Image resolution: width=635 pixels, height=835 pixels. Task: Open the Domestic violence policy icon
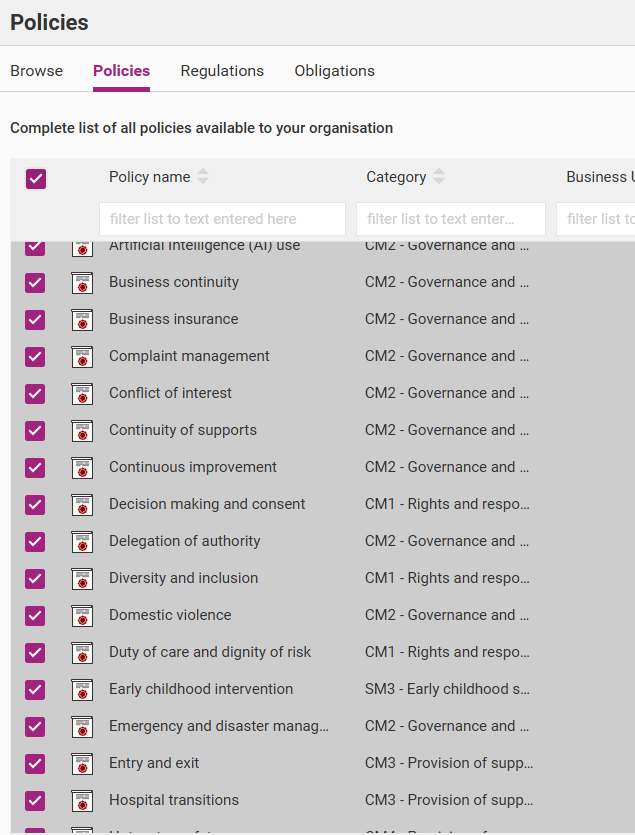point(82,616)
